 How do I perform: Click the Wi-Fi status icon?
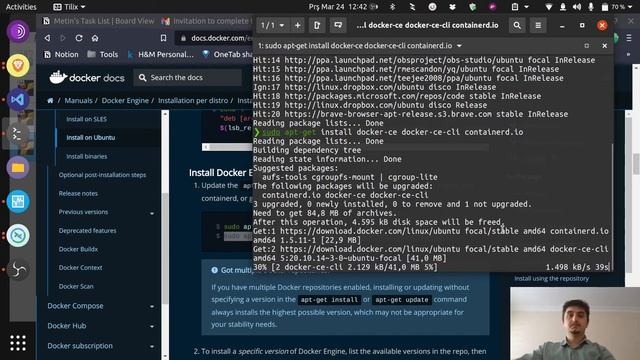point(549,7)
